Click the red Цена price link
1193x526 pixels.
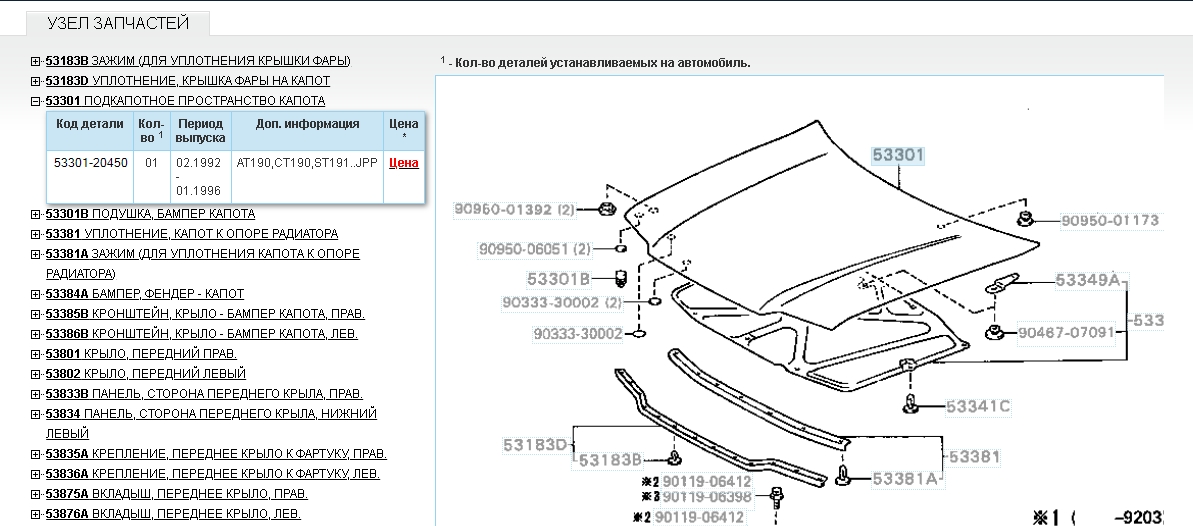tap(403, 163)
